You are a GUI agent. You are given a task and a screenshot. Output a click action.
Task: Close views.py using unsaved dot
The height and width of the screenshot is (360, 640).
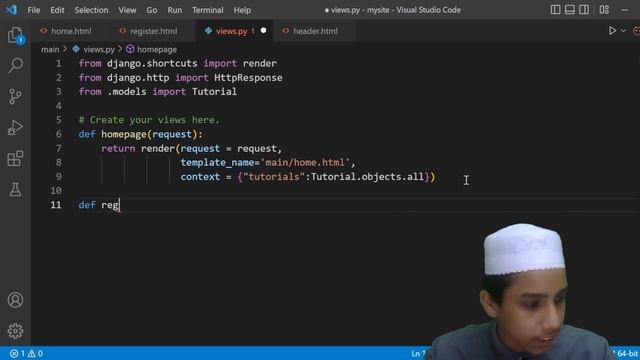click(x=263, y=31)
